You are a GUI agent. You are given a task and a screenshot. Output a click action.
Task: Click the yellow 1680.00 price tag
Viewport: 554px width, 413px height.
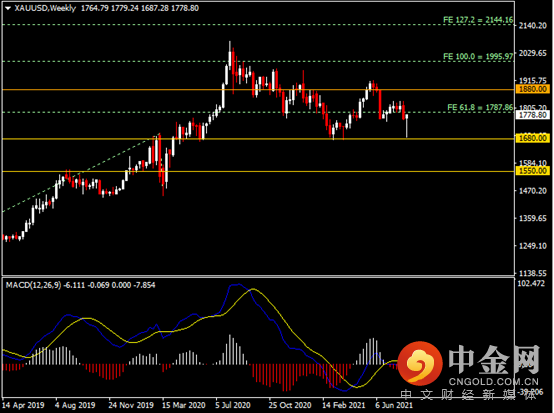tap(533, 138)
